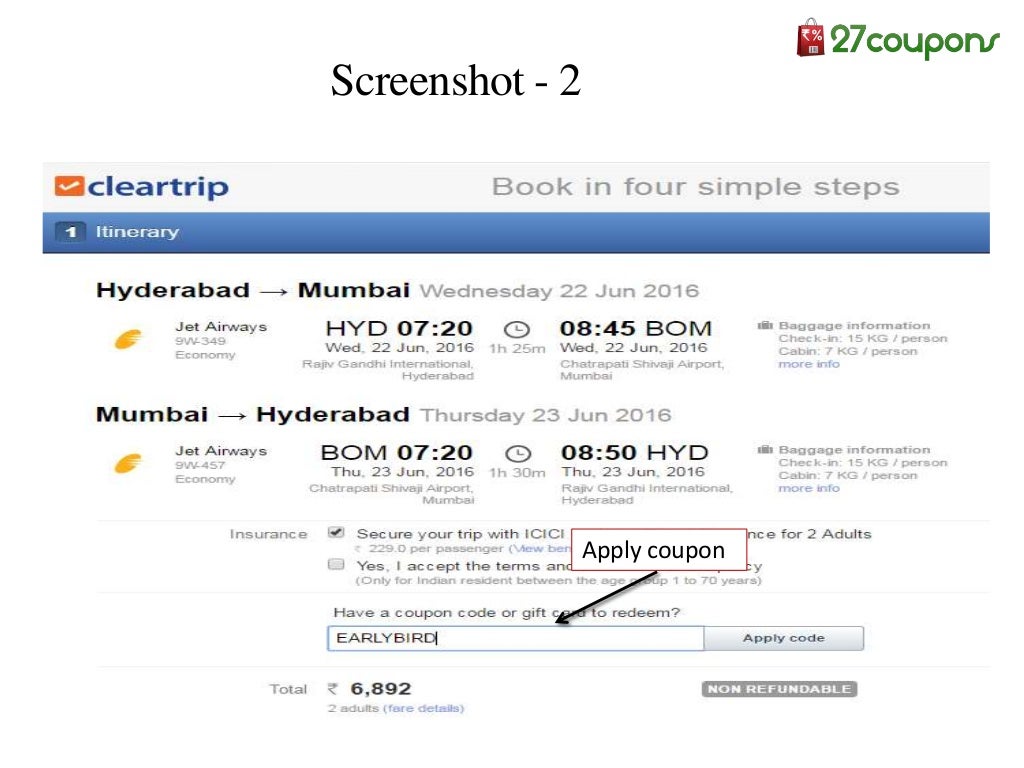1024x768 pixels.
Task: Click the "Hyderabad → Mumbai" route heading
Action: (253, 290)
